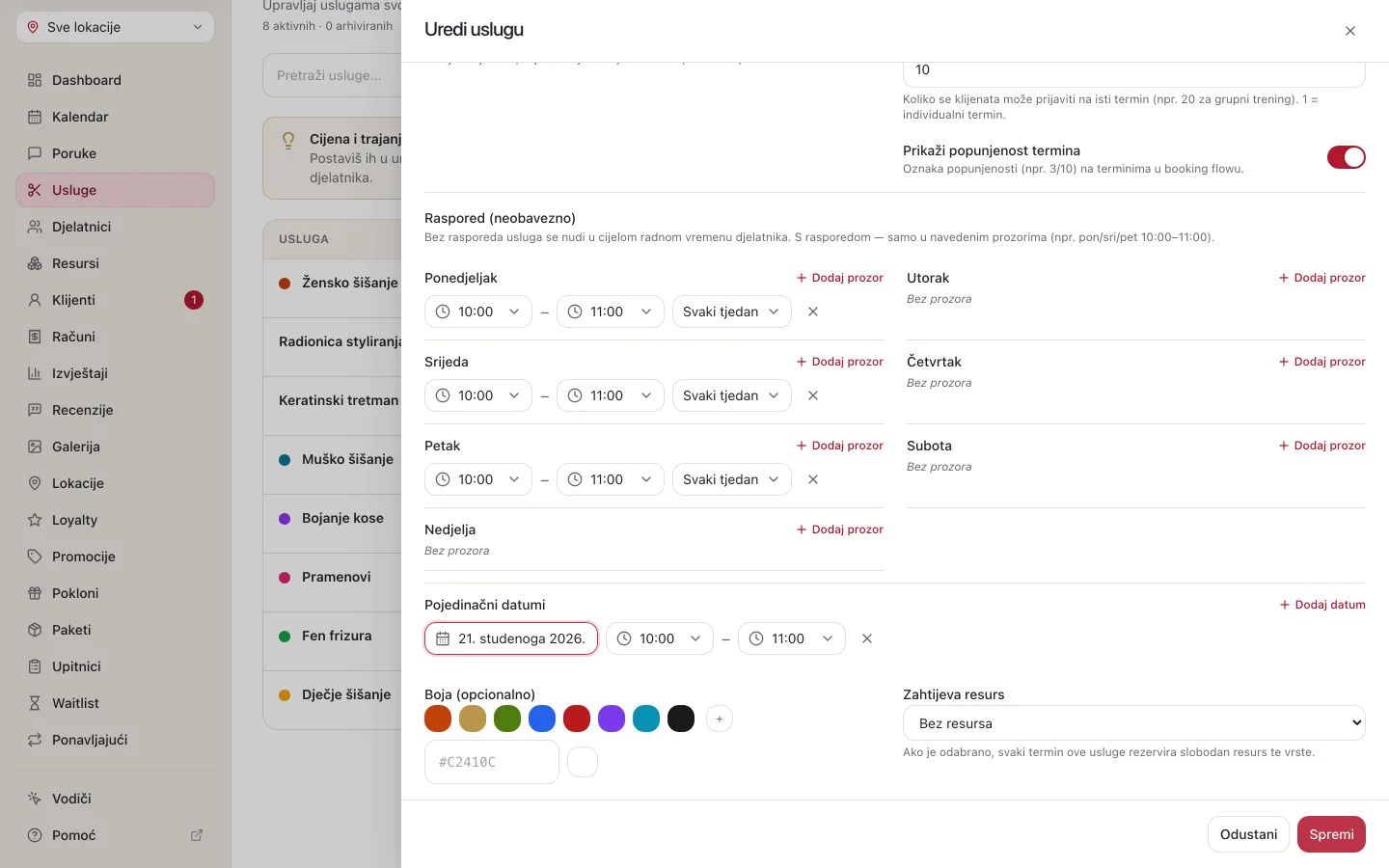Click the Poruke chat icon
The height and width of the screenshot is (868, 1389).
click(35, 153)
